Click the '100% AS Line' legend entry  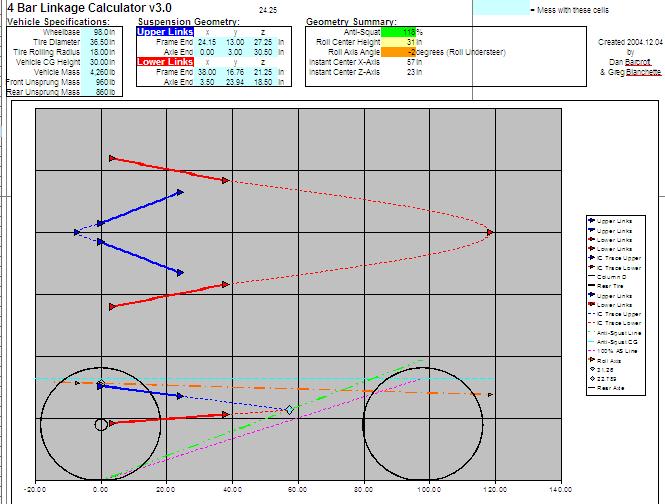613,351
